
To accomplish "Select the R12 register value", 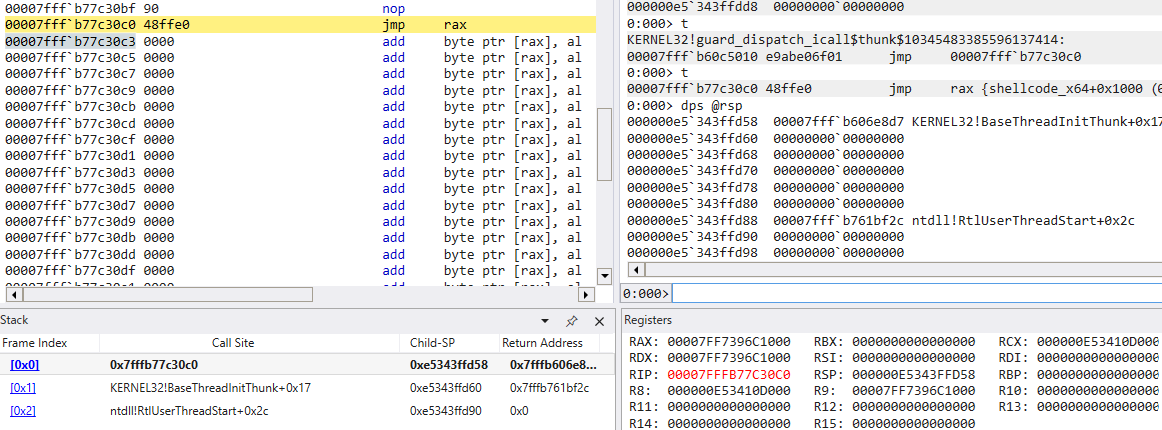I will tap(913, 407).
